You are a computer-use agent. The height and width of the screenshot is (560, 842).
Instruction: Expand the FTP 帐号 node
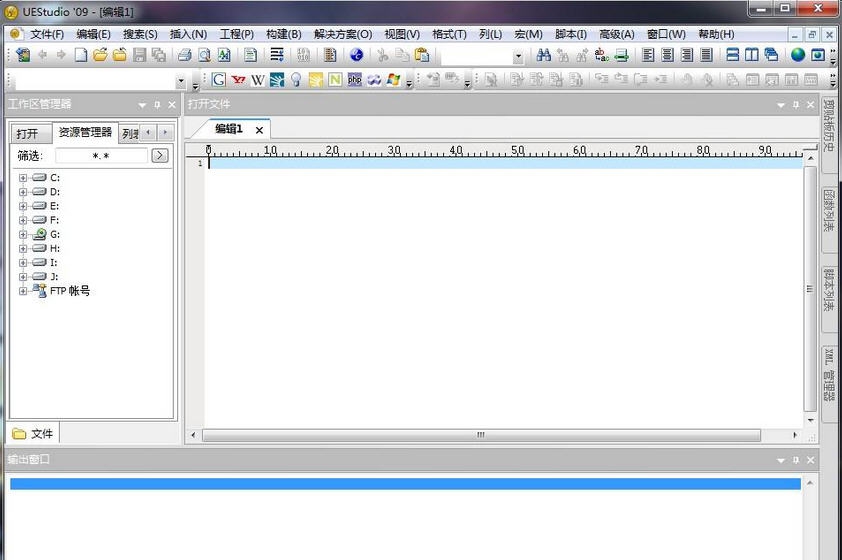[x=23, y=291]
